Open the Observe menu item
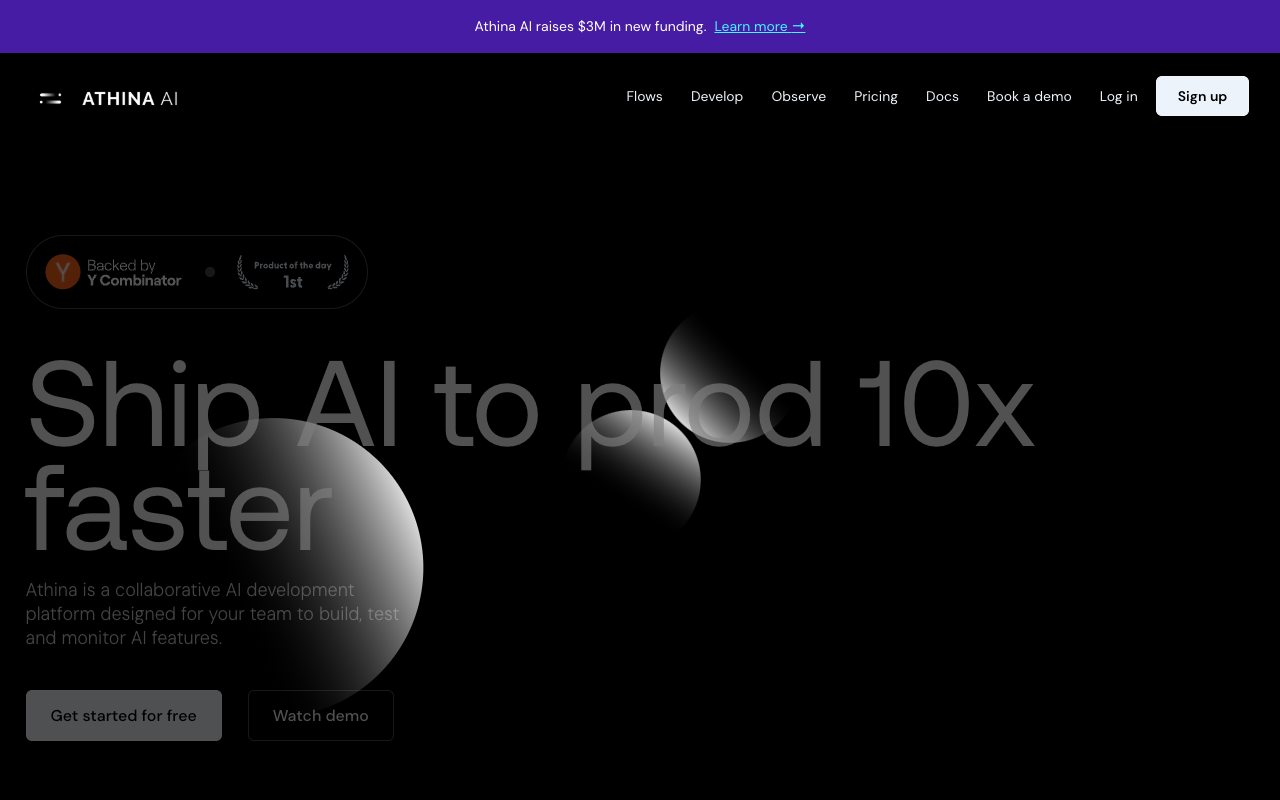The image size is (1280, 800). click(x=798, y=96)
